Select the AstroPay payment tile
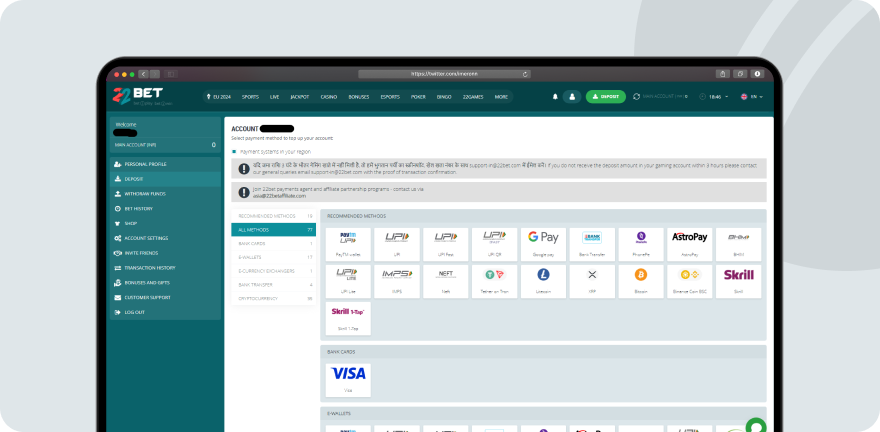880x432 pixels. 690,244
